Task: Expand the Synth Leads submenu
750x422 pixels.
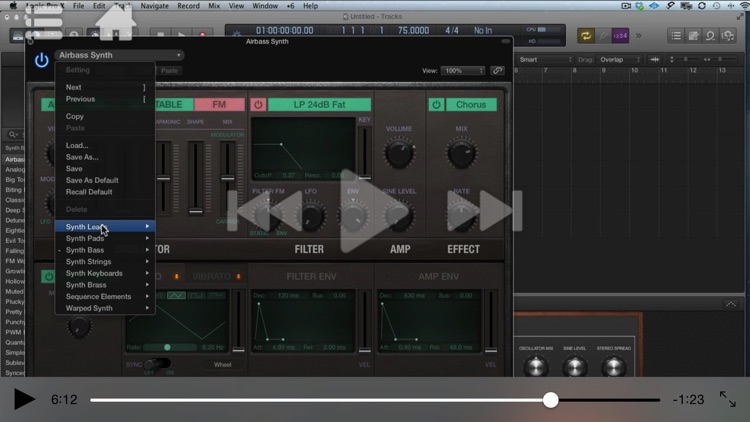Action: coord(105,226)
